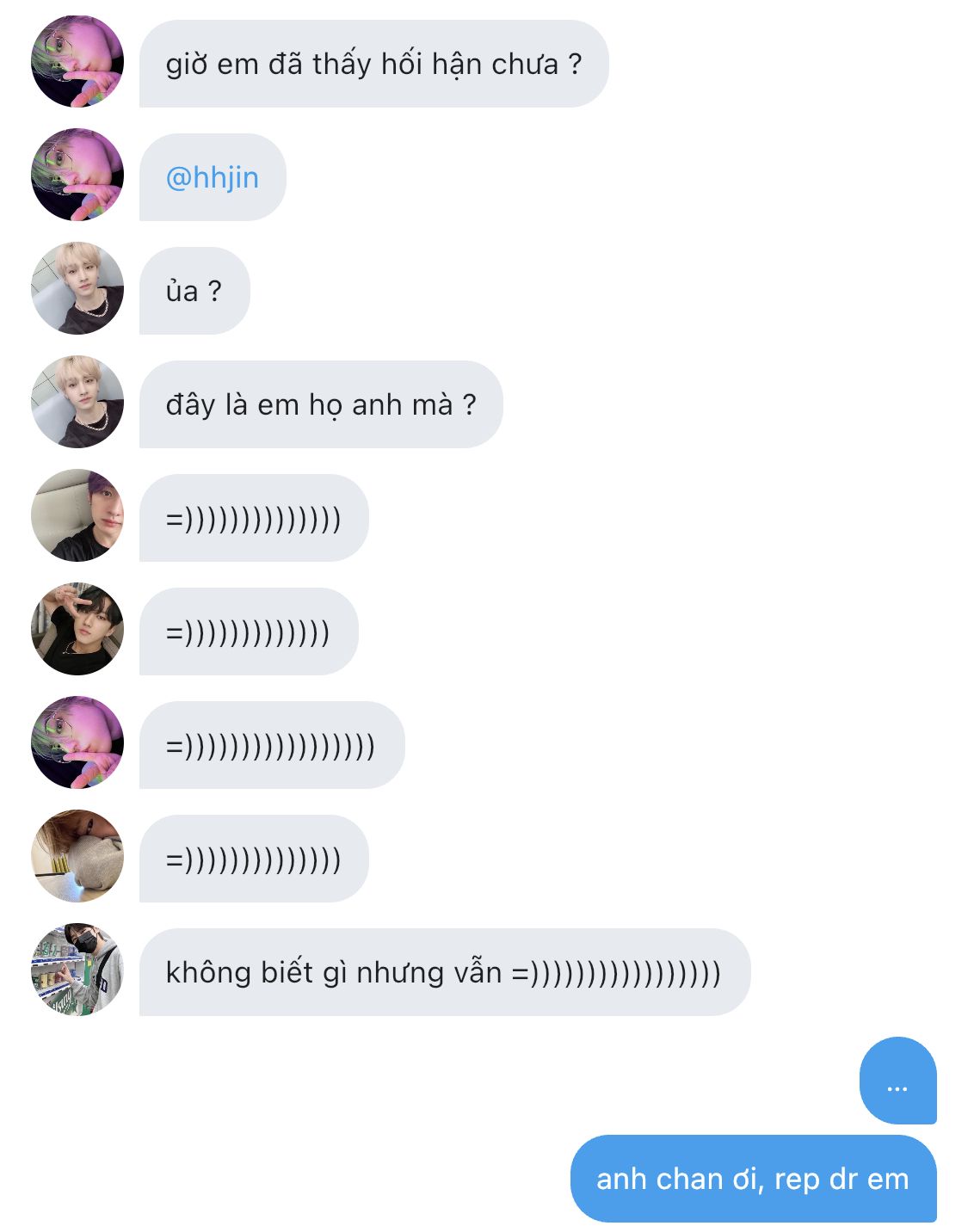
Task: Open masked person avatar in a store
Action: point(77,970)
